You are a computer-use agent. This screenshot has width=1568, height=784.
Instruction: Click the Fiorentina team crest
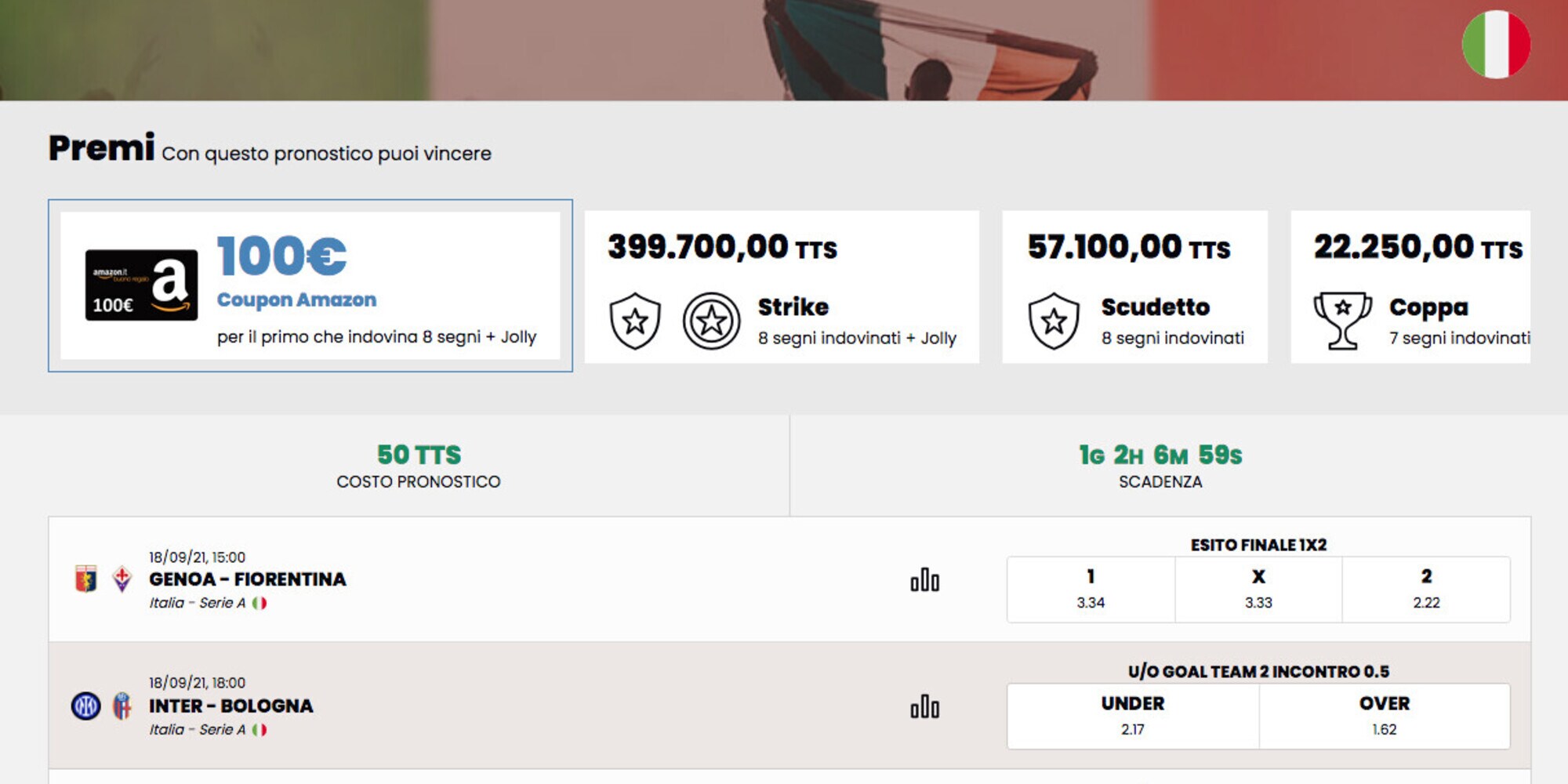(x=122, y=579)
